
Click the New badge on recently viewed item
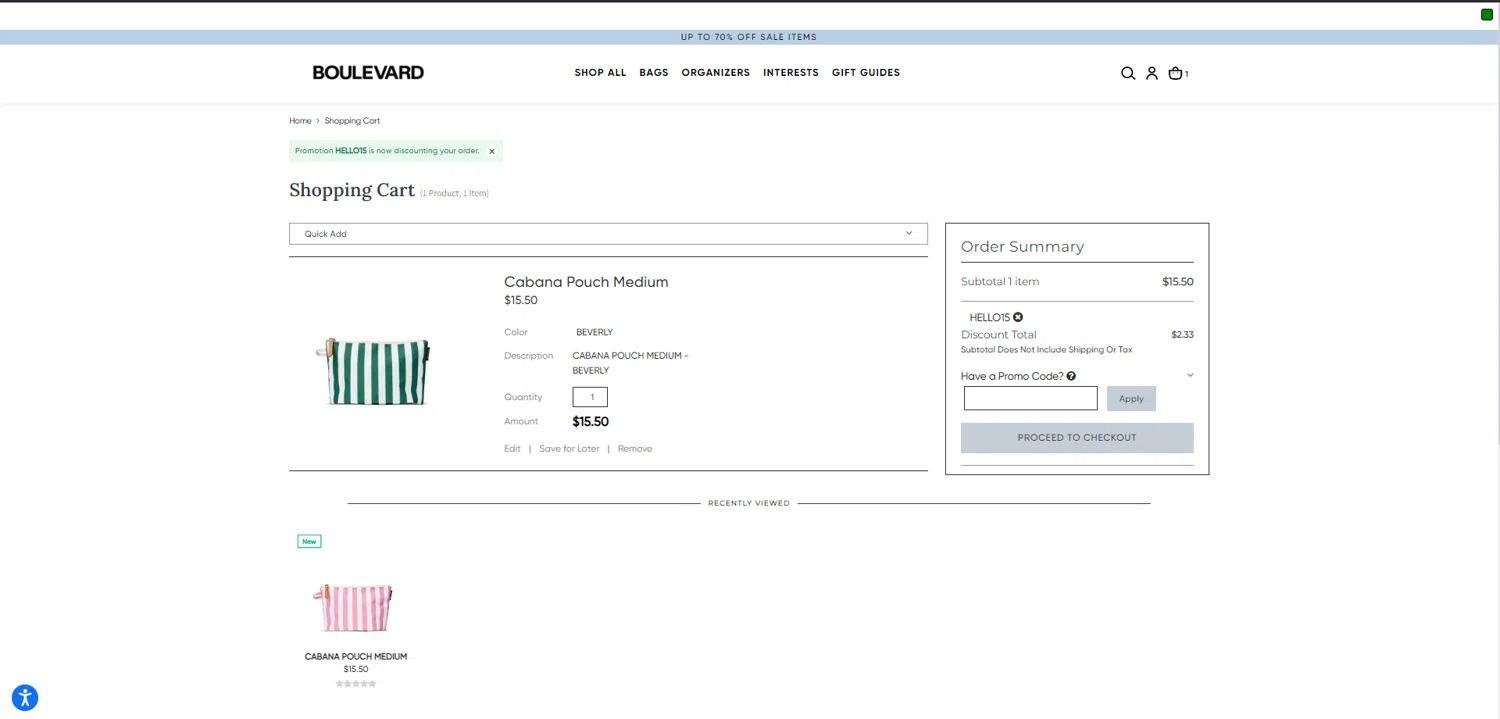[309, 541]
